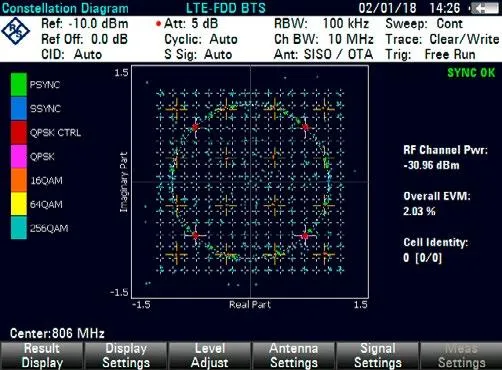
Task: Click the blue SSYNC legend swatch
Action: tap(19, 109)
